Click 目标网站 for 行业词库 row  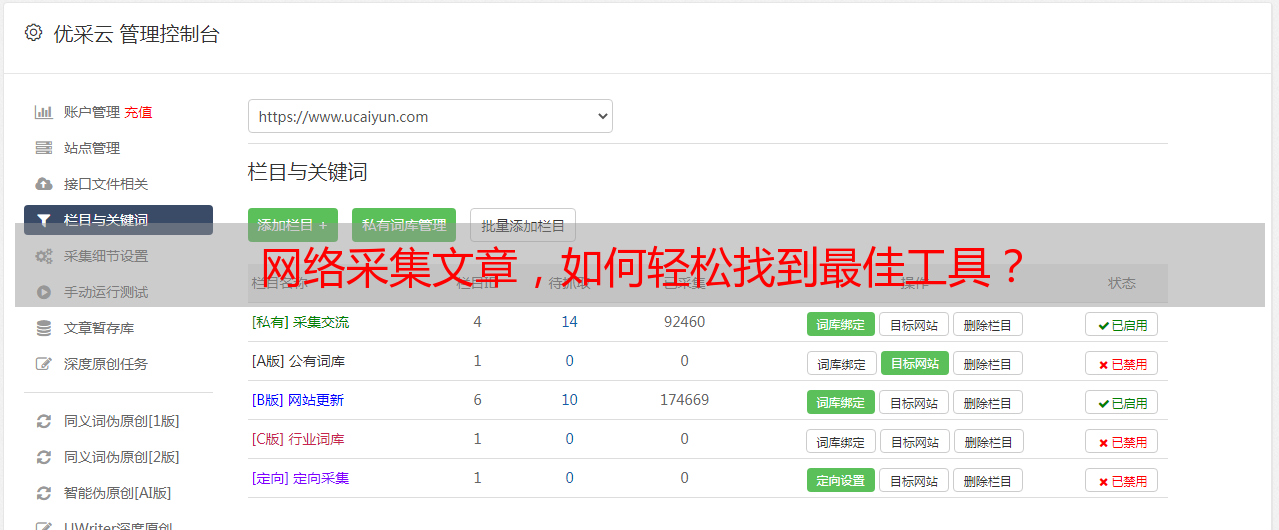point(915,441)
